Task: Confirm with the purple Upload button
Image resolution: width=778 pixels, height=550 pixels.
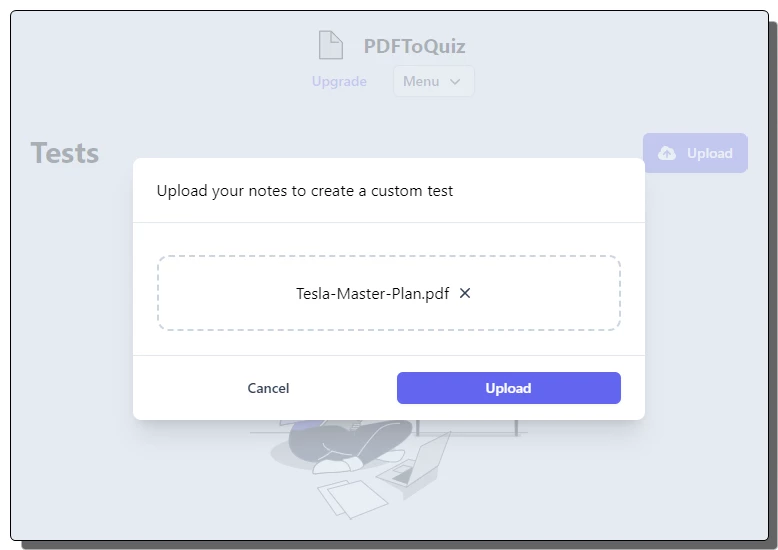Action: (509, 388)
